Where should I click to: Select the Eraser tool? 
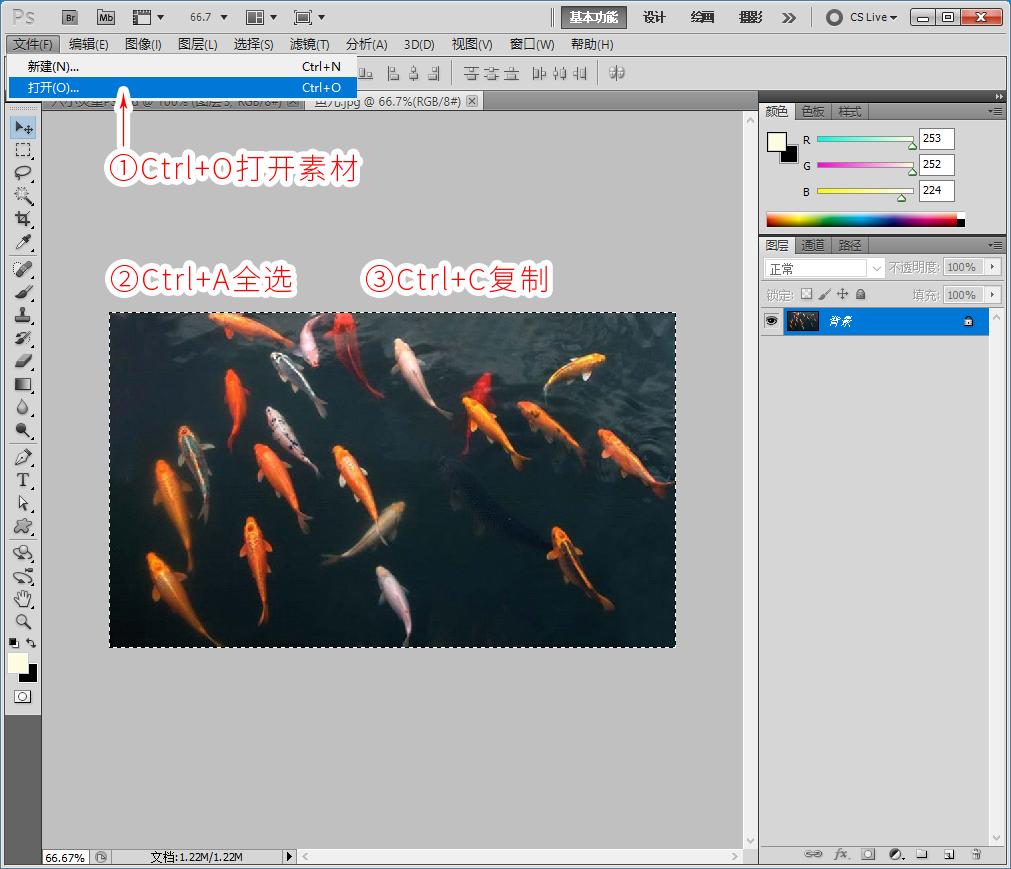point(23,361)
